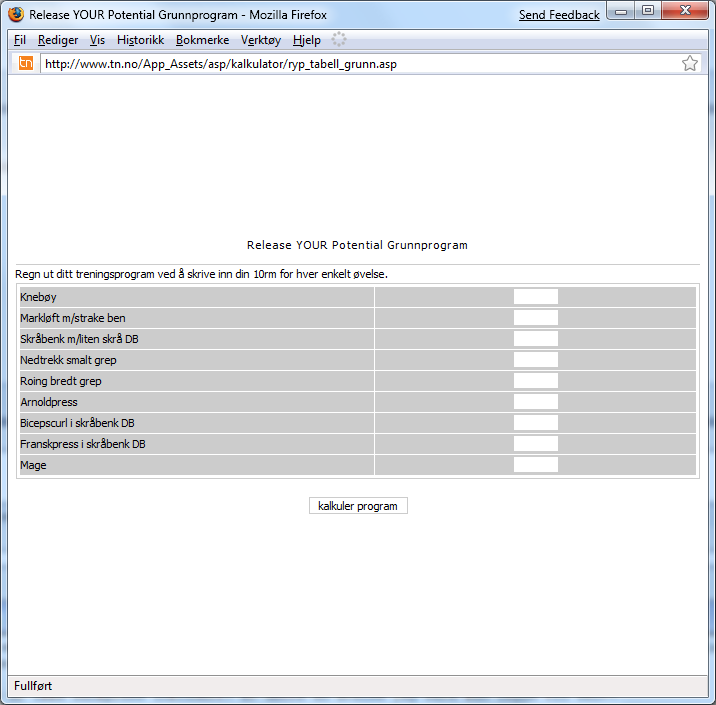The image size is (716, 705).
Task: Click the Nedtrekk smalt grep label
Action: coord(68,360)
